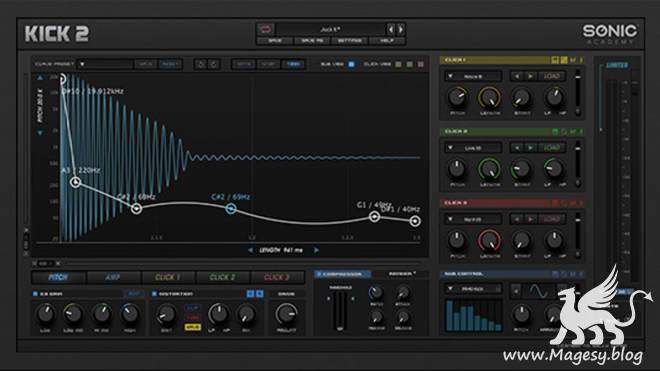The image size is (660, 371).
Task: Increase kick length with right arrow
Action: point(316,250)
